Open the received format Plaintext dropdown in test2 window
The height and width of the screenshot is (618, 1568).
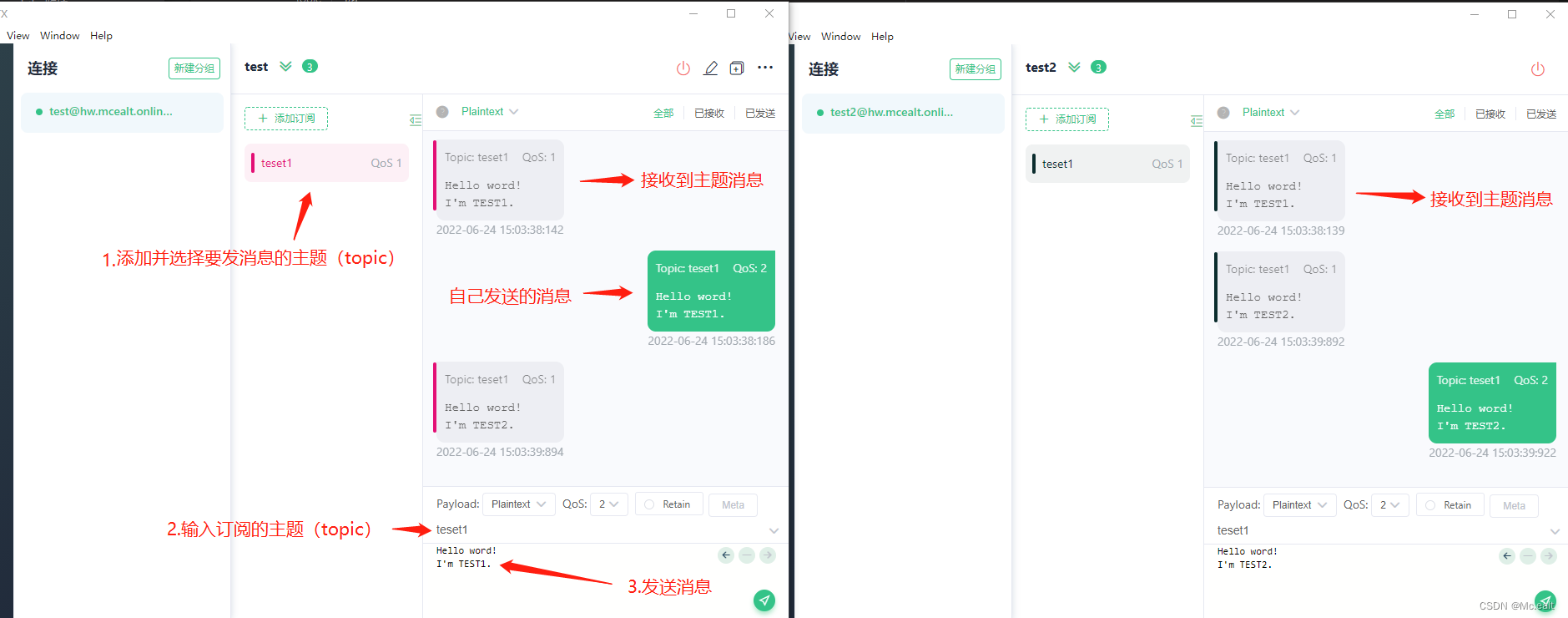(x=1271, y=113)
